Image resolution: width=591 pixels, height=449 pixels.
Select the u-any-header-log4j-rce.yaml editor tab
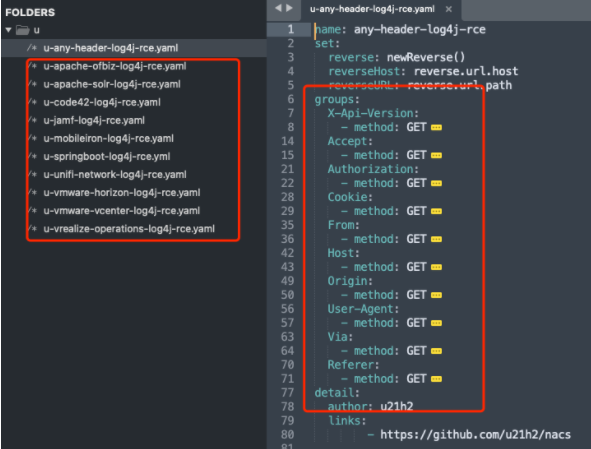click(x=372, y=9)
